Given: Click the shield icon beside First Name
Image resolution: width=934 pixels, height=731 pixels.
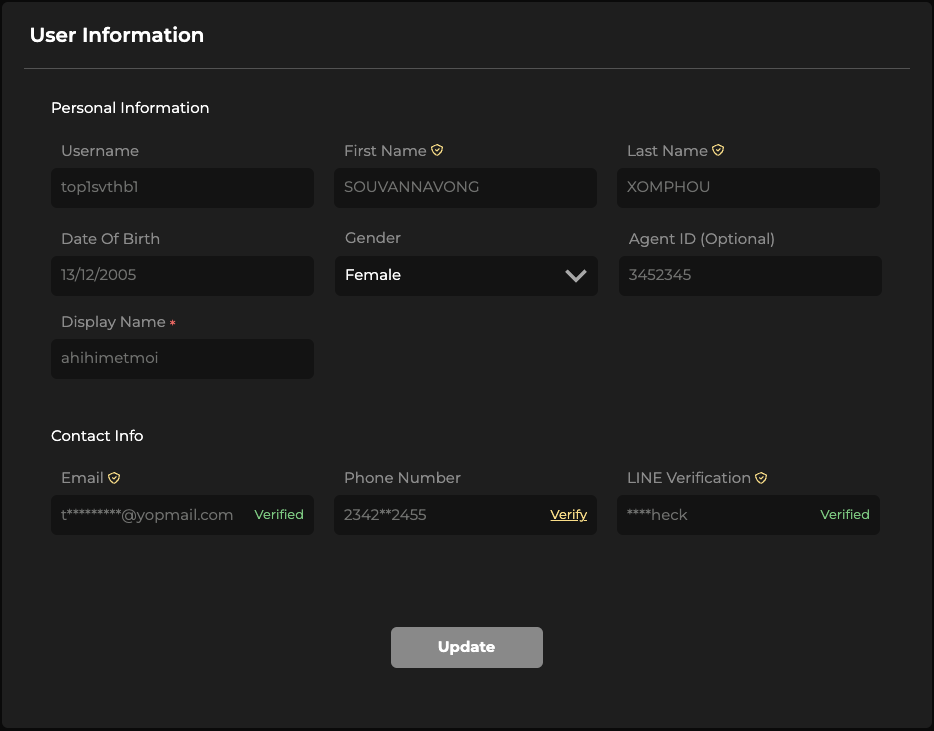Looking at the screenshot, I should click(437, 151).
